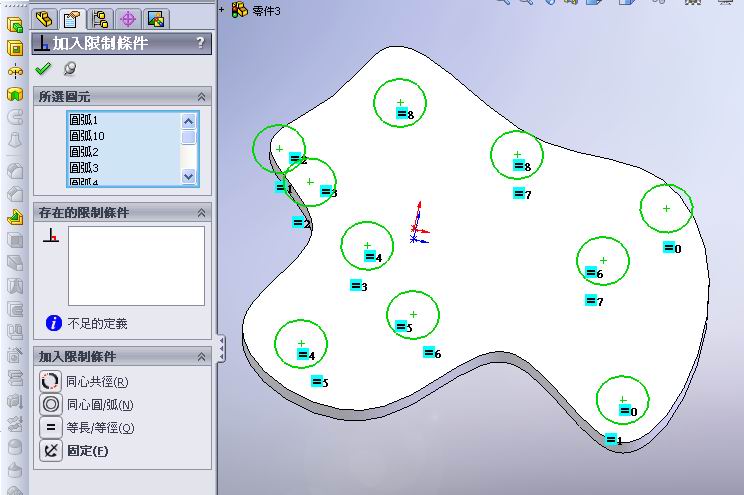
Task: Click the blue info icon beside 不足的定義
Action: tap(54, 323)
